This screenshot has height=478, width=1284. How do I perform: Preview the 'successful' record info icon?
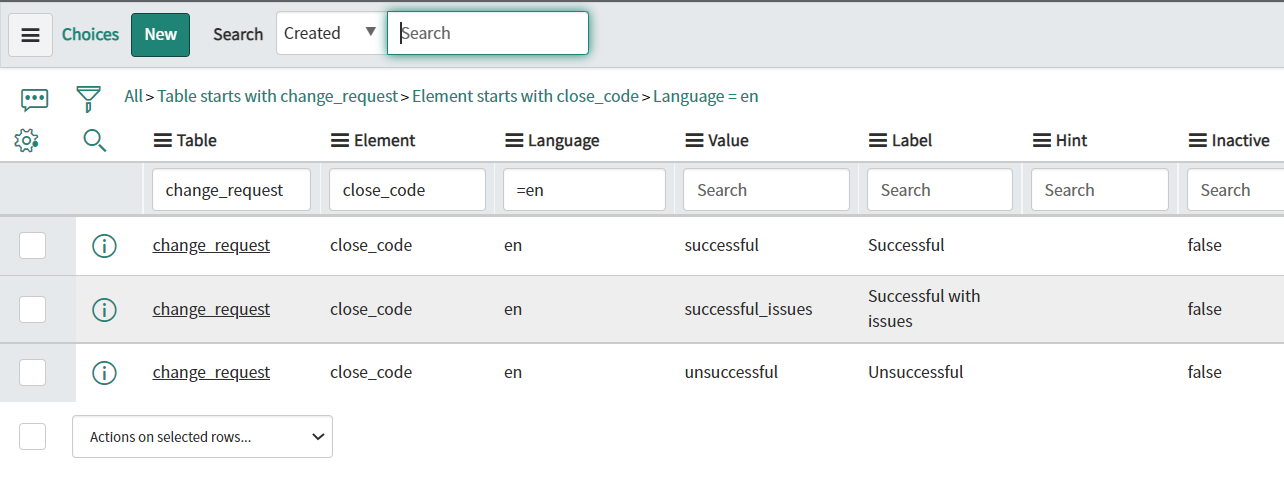104,246
